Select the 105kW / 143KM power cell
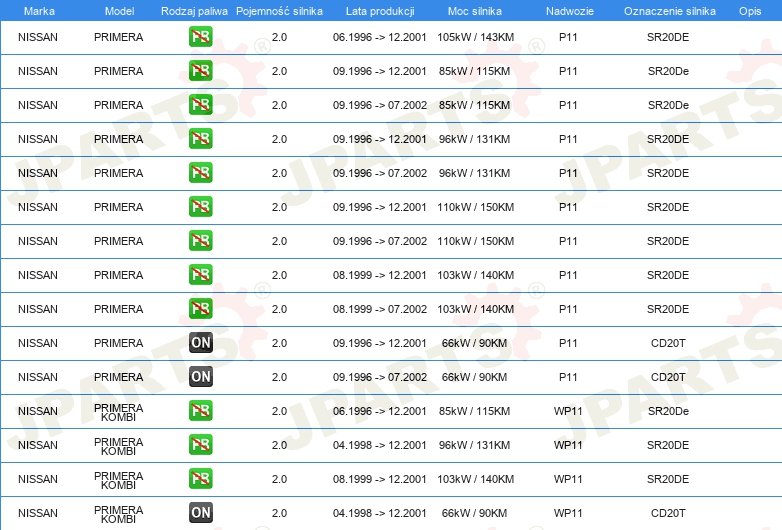This screenshot has width=782, height=530. (475, 37)
